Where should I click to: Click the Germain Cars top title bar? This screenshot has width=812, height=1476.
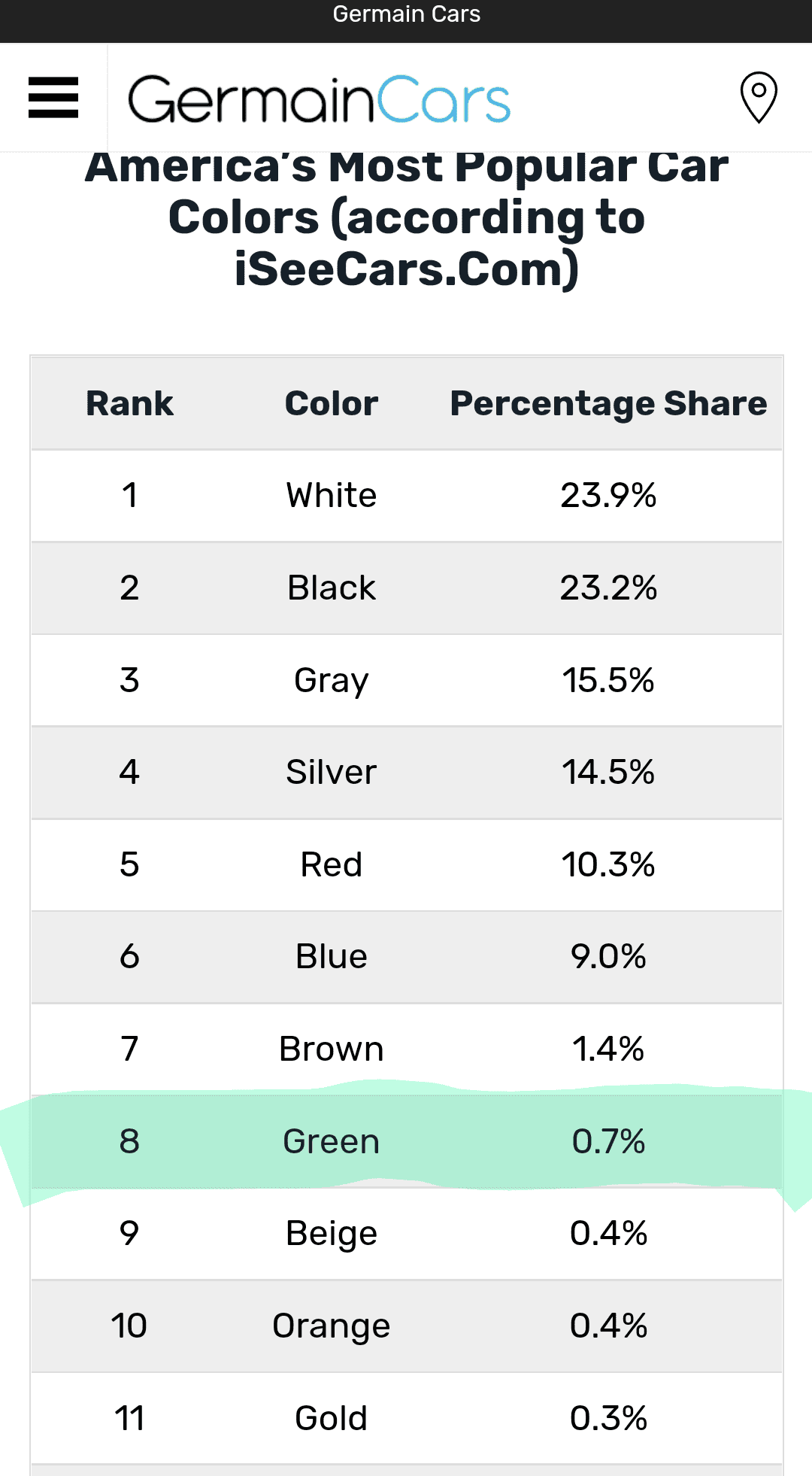(x=406, y=15)
